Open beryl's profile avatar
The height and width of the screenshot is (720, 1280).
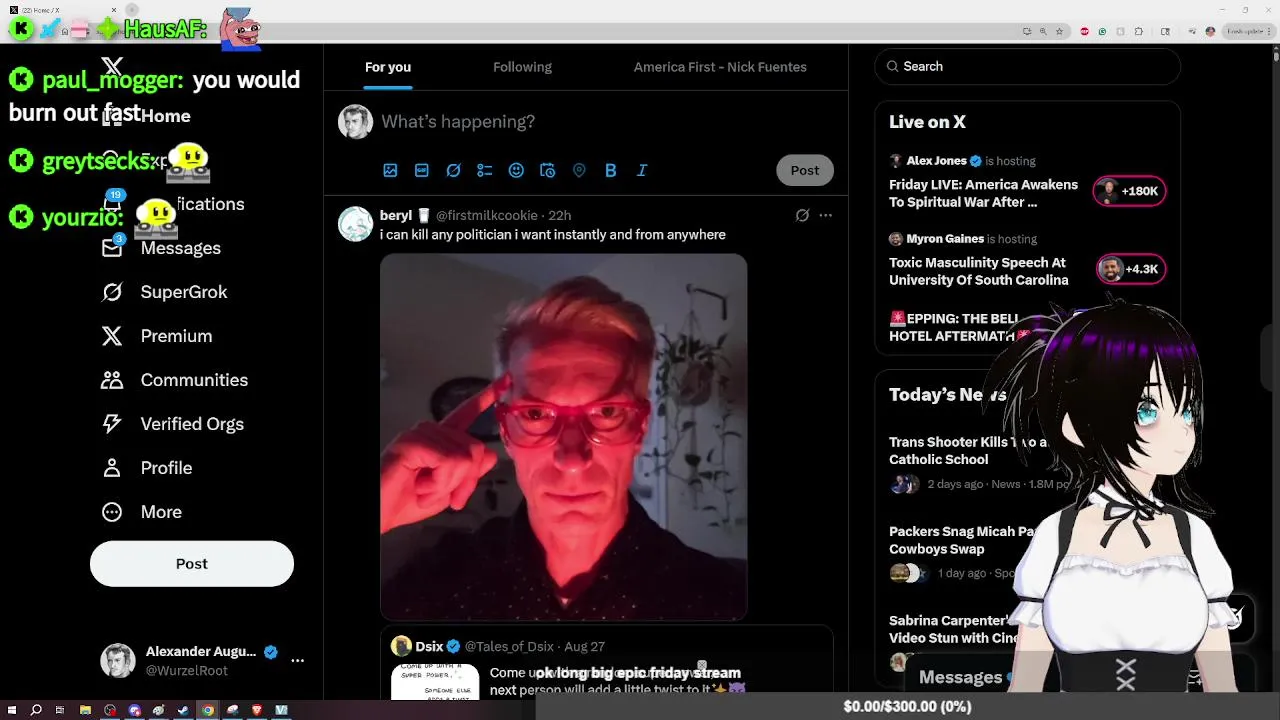tap(355, 224)
